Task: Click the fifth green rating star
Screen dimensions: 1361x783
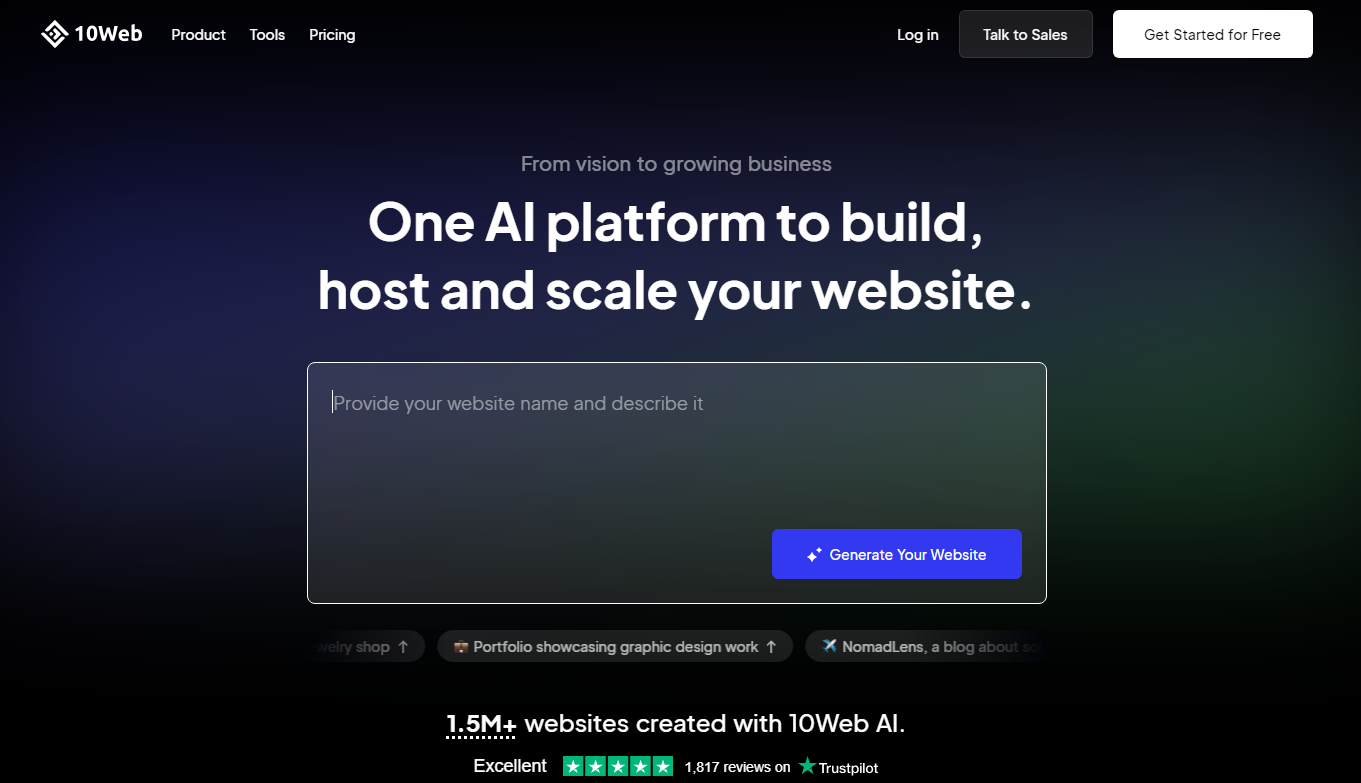Action: tap(663, 767)
